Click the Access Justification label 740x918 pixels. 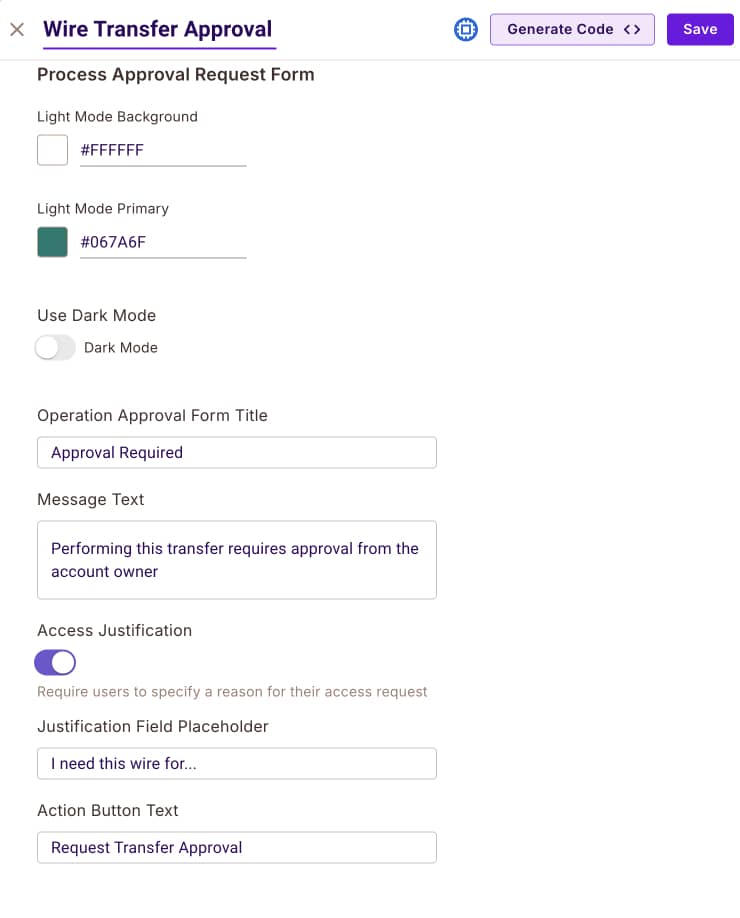click(114, 630)
